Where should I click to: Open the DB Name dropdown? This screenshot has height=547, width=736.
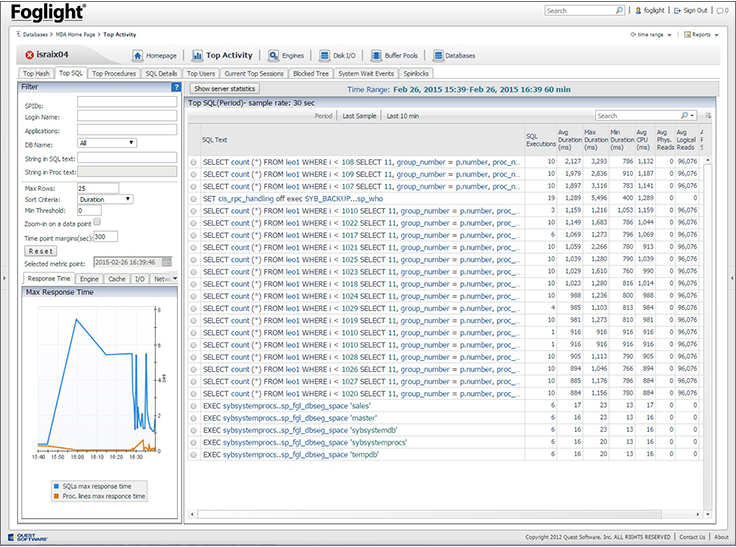pos(107,143)
